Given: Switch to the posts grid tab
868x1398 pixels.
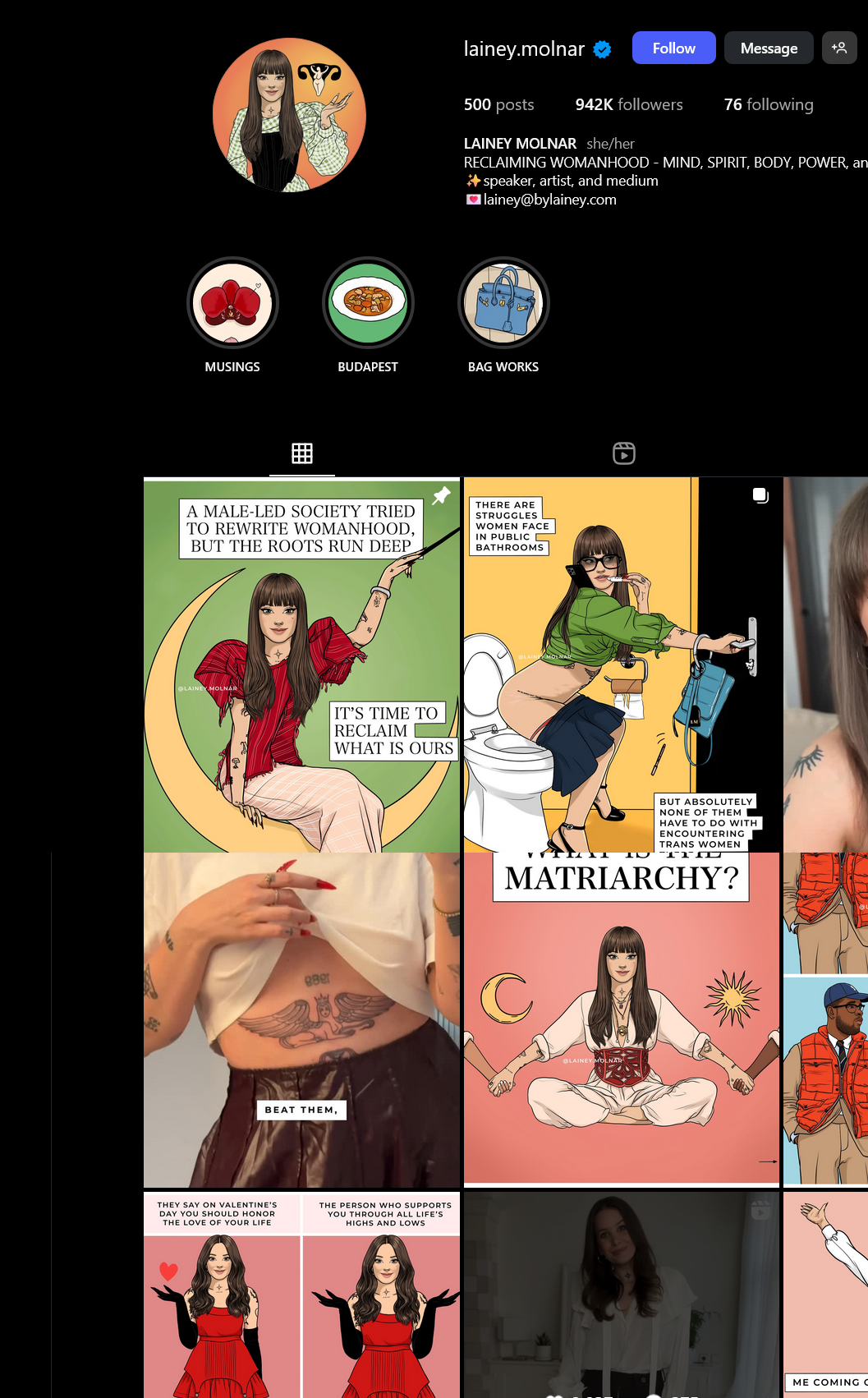Looking at the screenshot, I should (x=302, y=453).
